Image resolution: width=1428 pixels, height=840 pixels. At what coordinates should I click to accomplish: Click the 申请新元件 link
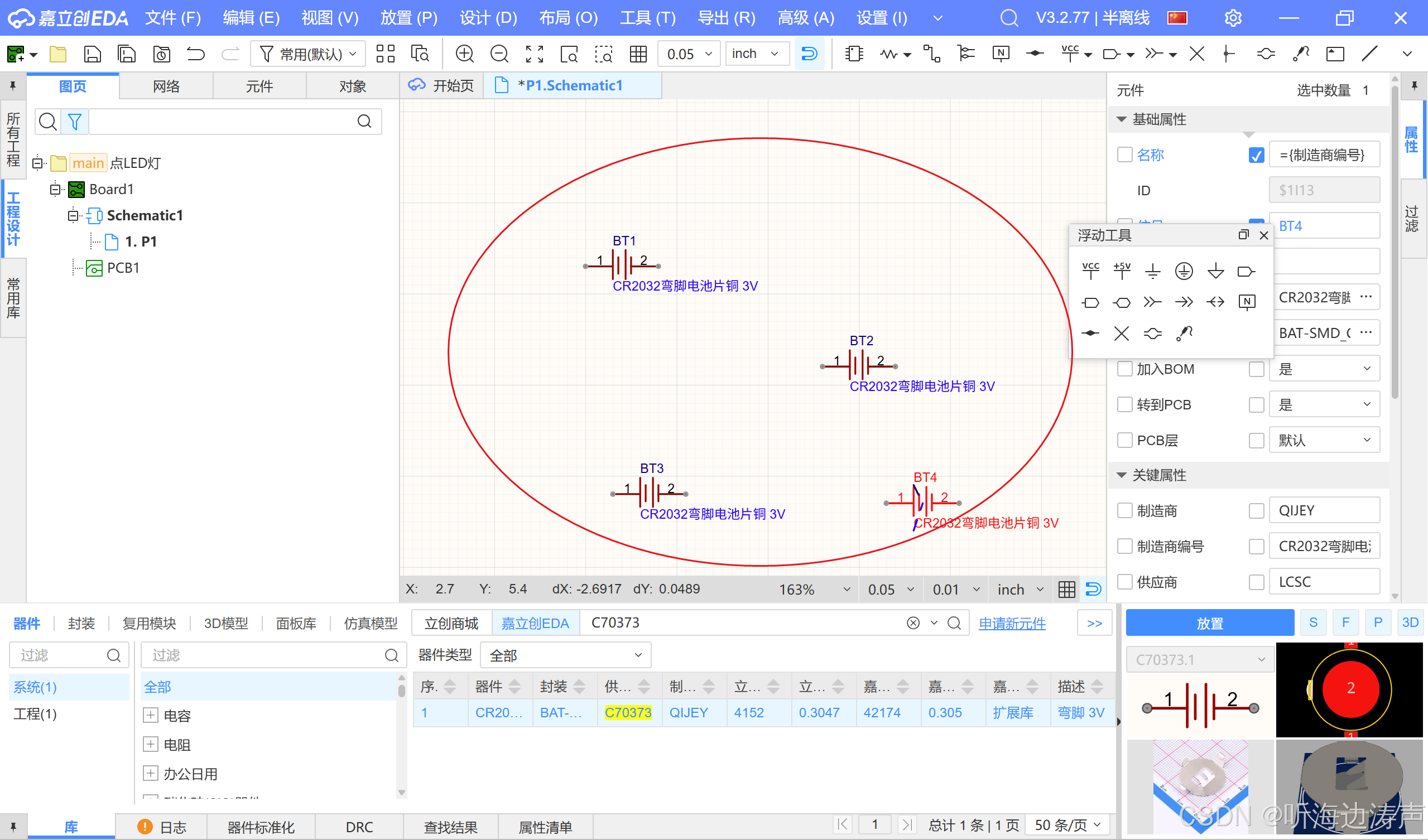(1012, 623)
